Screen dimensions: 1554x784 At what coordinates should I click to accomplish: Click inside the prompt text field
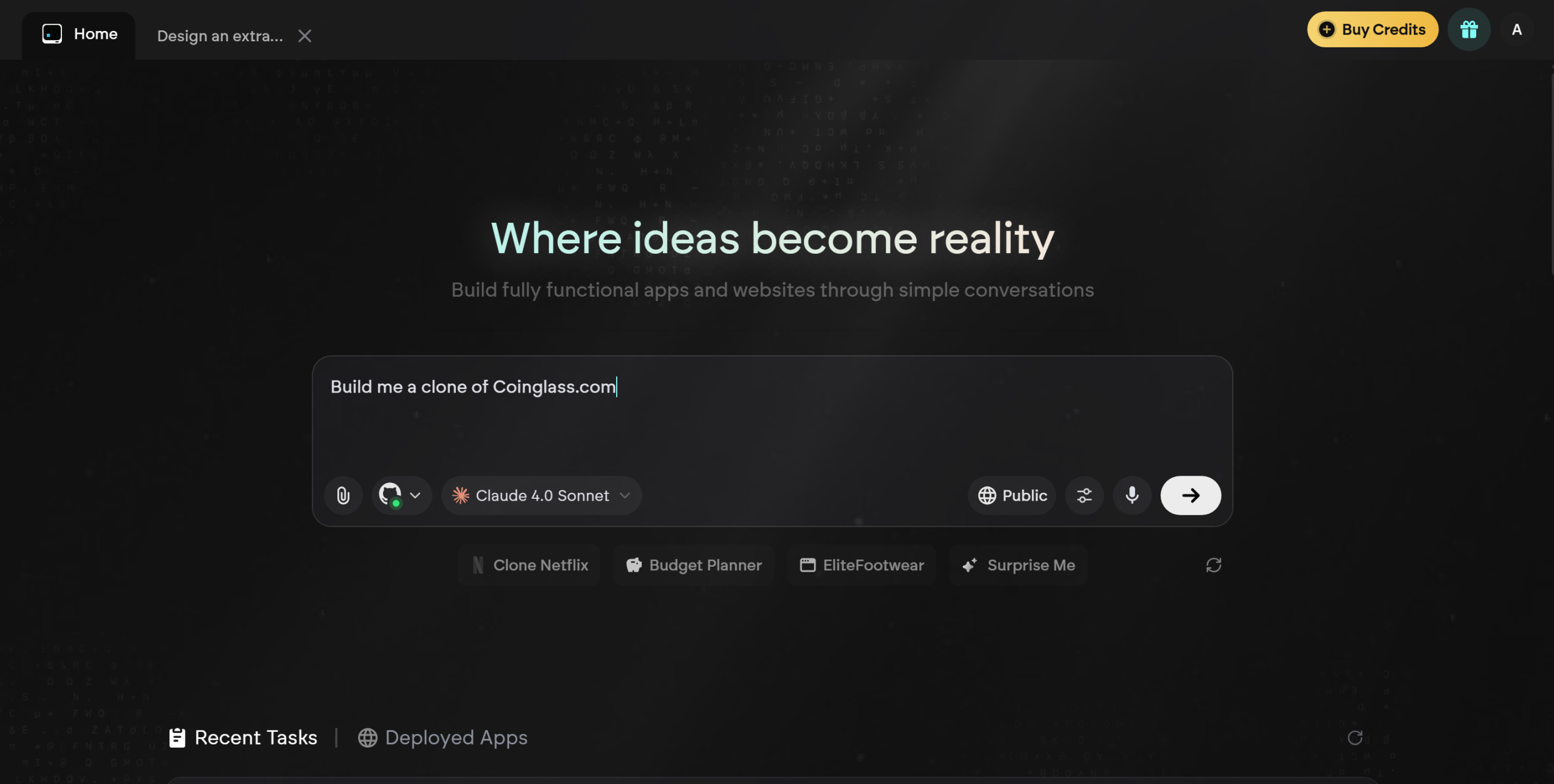771,419
